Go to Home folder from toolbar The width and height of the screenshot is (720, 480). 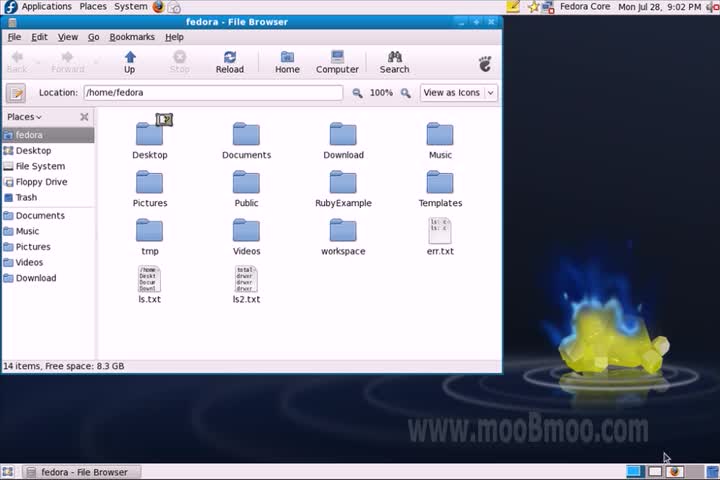point(287,62)
